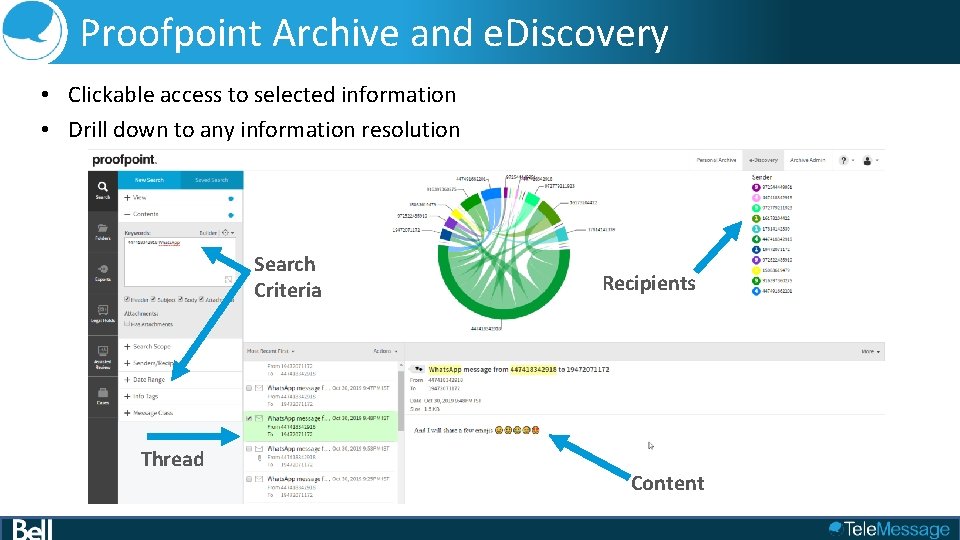Switch to the New Search tab
This screenshot has height=540, width=960.
149,180
